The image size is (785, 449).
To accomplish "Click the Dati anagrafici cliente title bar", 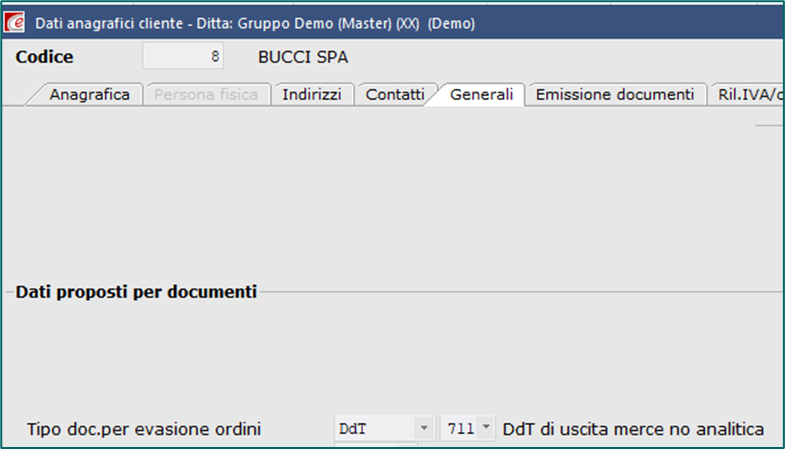I will (x=255, y=23).
